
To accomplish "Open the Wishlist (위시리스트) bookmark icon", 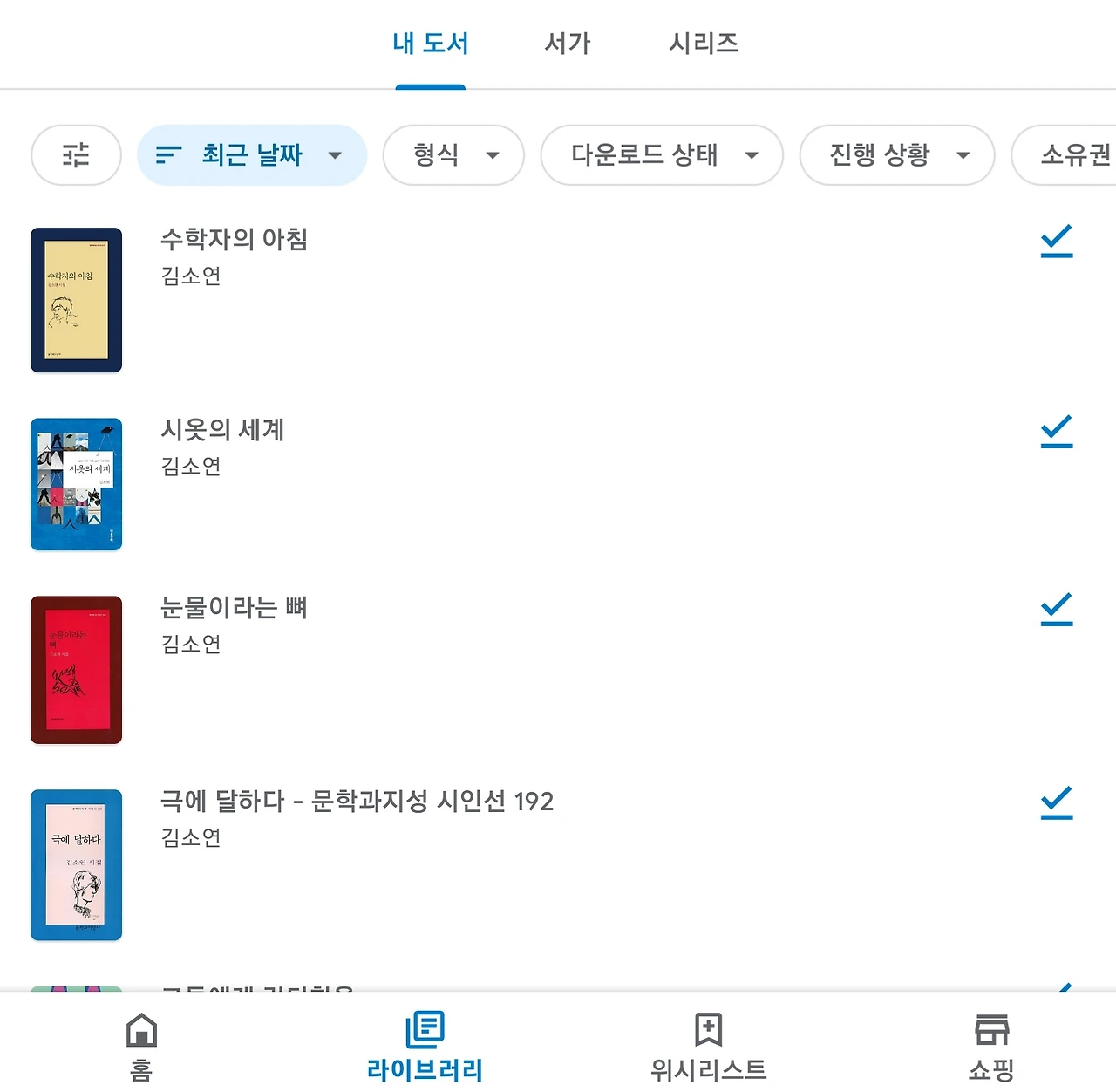I will 708,1030.
